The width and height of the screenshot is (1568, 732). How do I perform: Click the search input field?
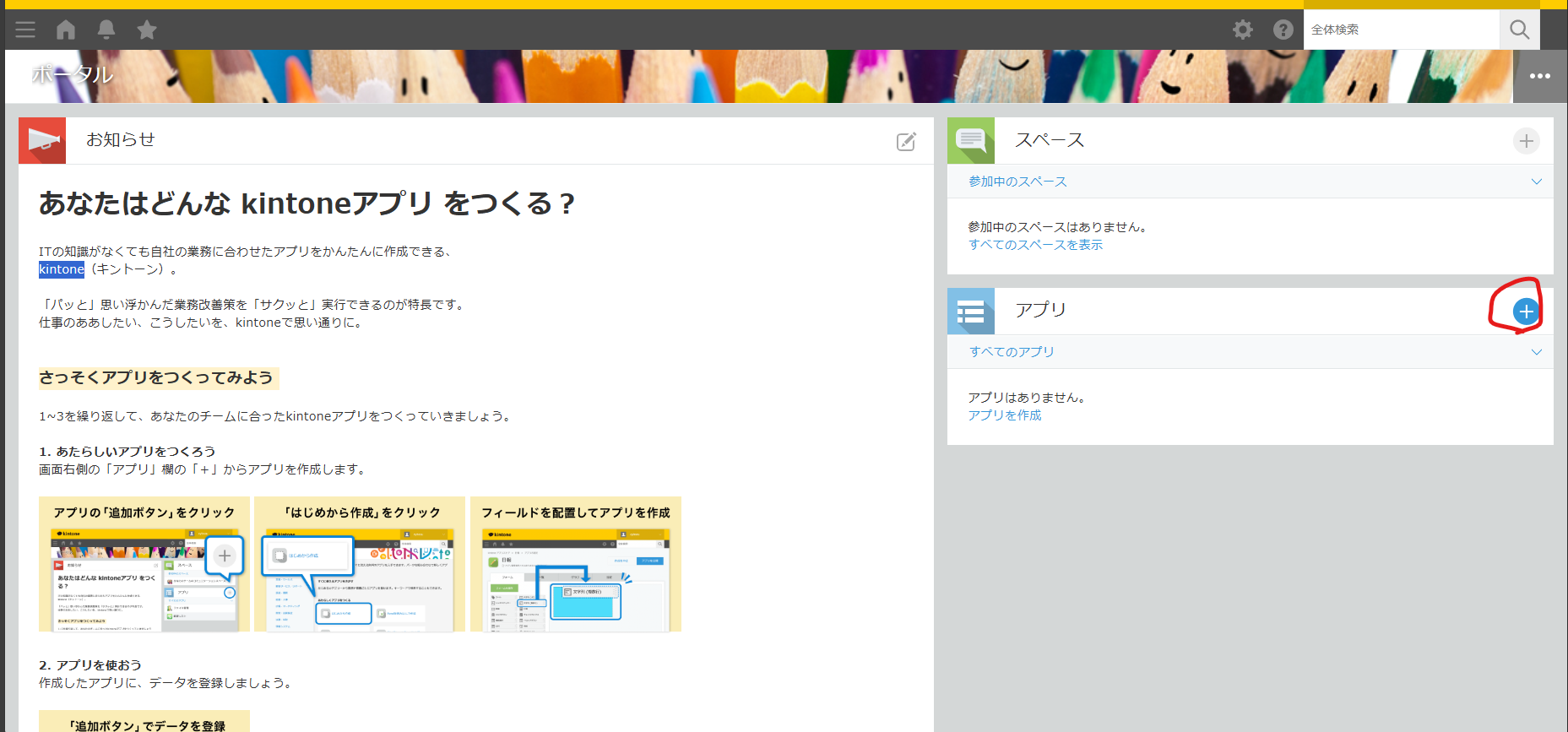pyautogui.click(x=1402, y=30)
